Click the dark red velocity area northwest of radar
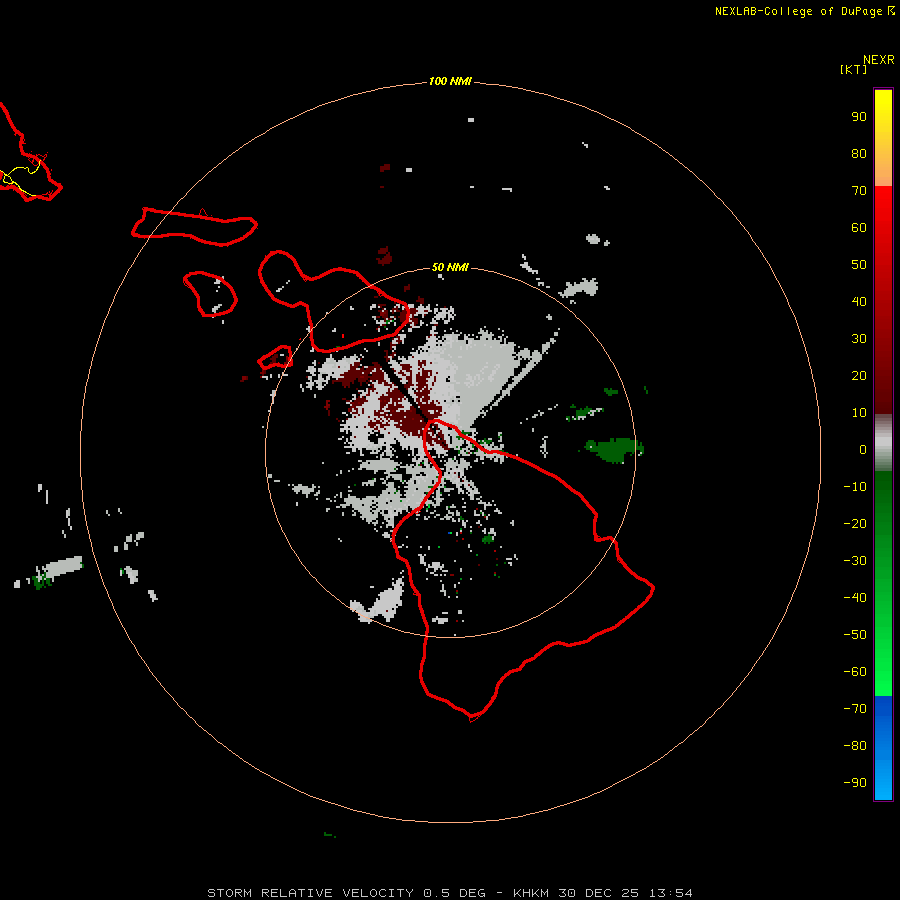Screen dimensions: 900x900 [402, 402]
